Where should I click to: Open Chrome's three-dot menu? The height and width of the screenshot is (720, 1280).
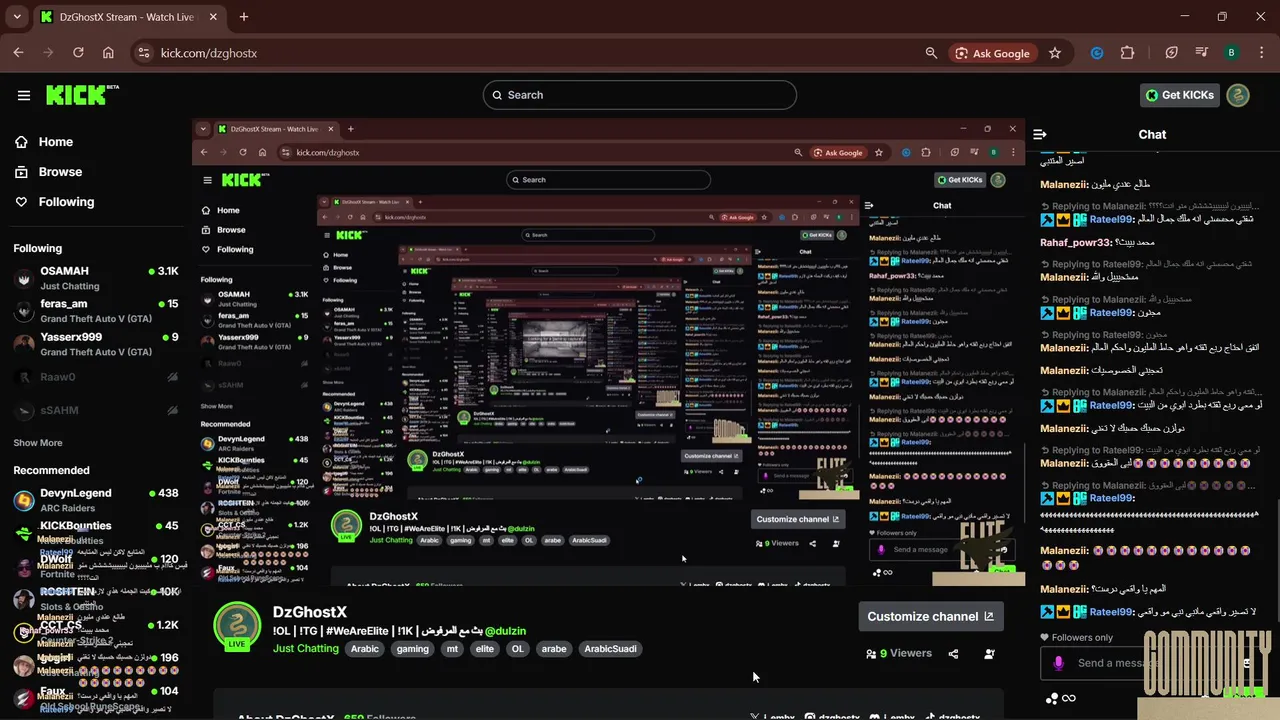[x=1261, y=53]
